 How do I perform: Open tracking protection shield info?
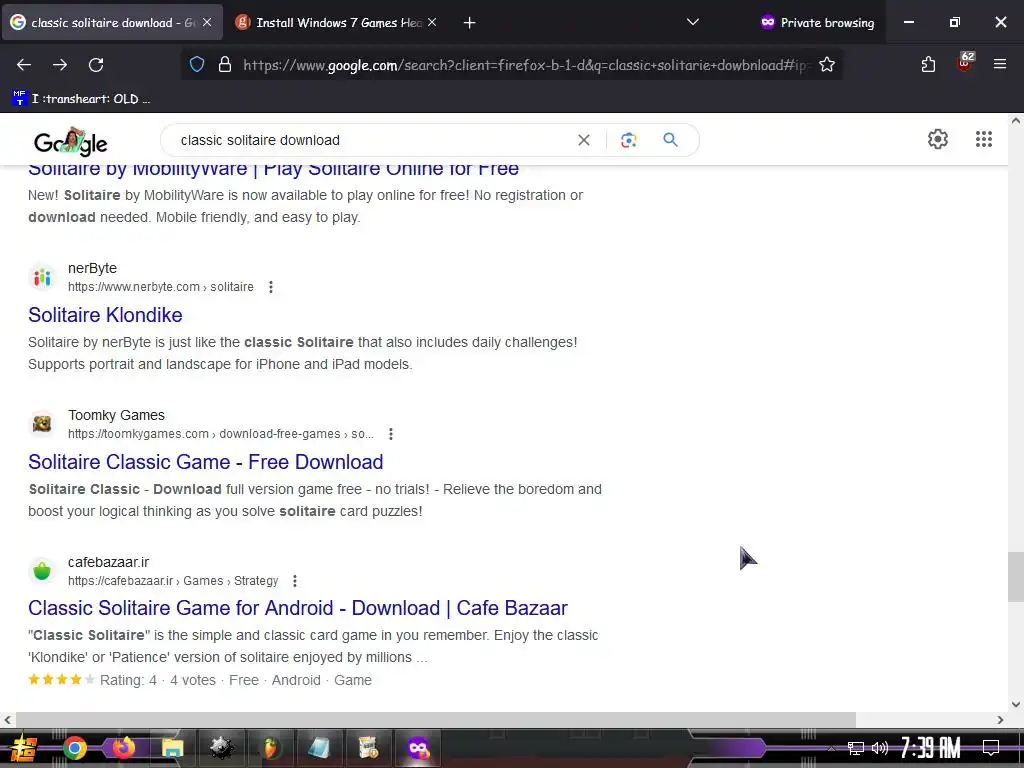tap(197, 65)
